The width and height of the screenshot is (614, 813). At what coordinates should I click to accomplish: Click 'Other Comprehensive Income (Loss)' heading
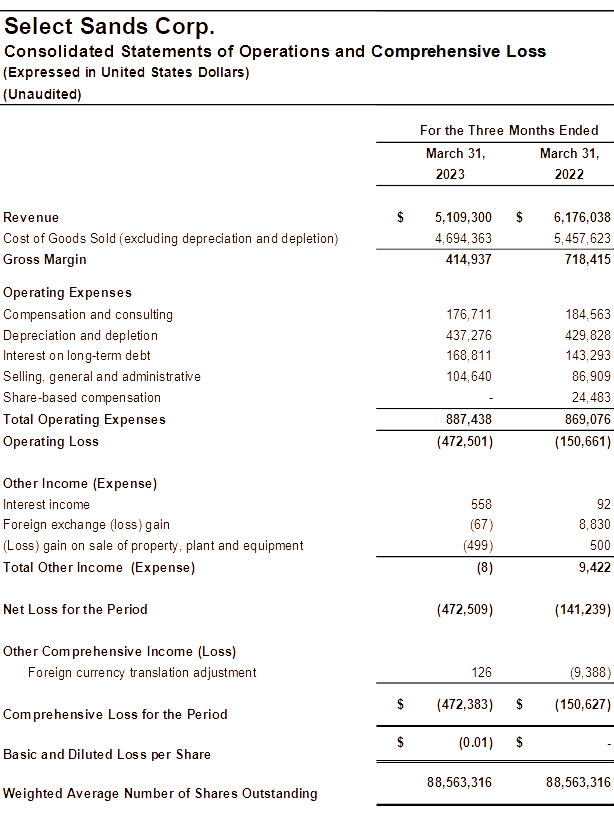pyautogui.click(x=119, y=652)
